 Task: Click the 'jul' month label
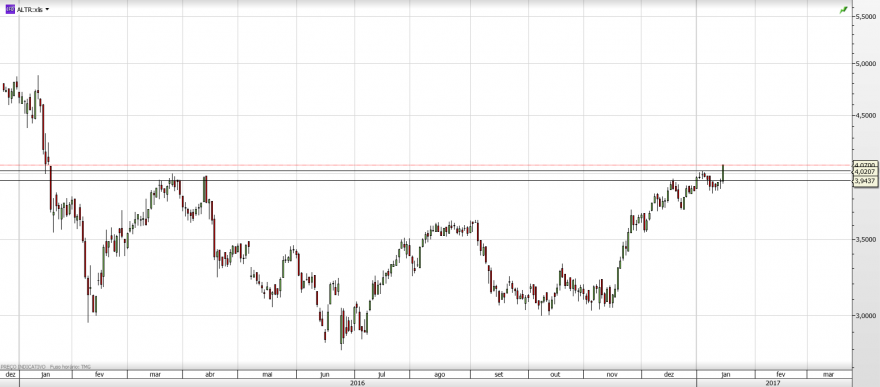pyautogui.click(x=382, y=374)
